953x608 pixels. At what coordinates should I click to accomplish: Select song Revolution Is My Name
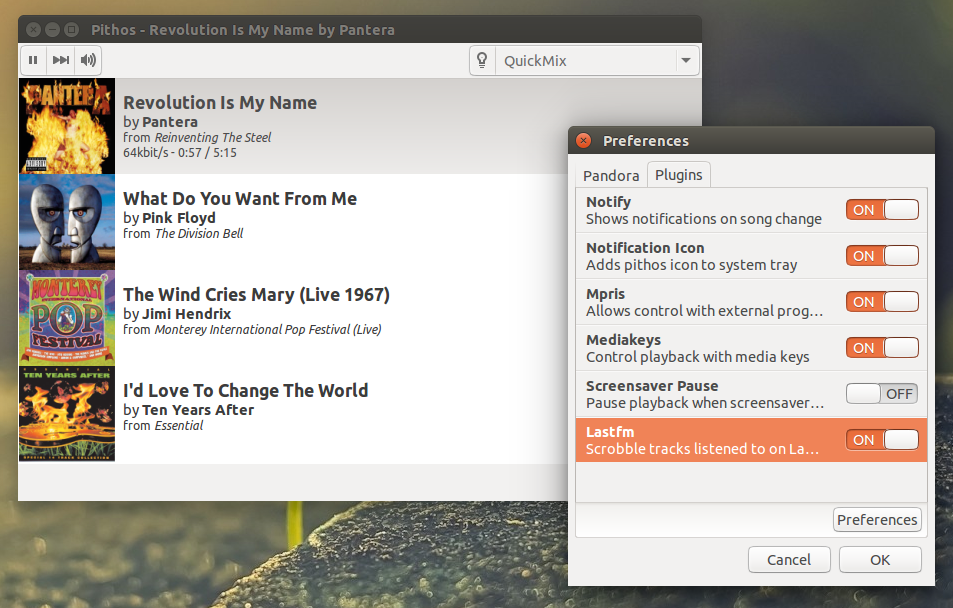[x=220, y=103]
